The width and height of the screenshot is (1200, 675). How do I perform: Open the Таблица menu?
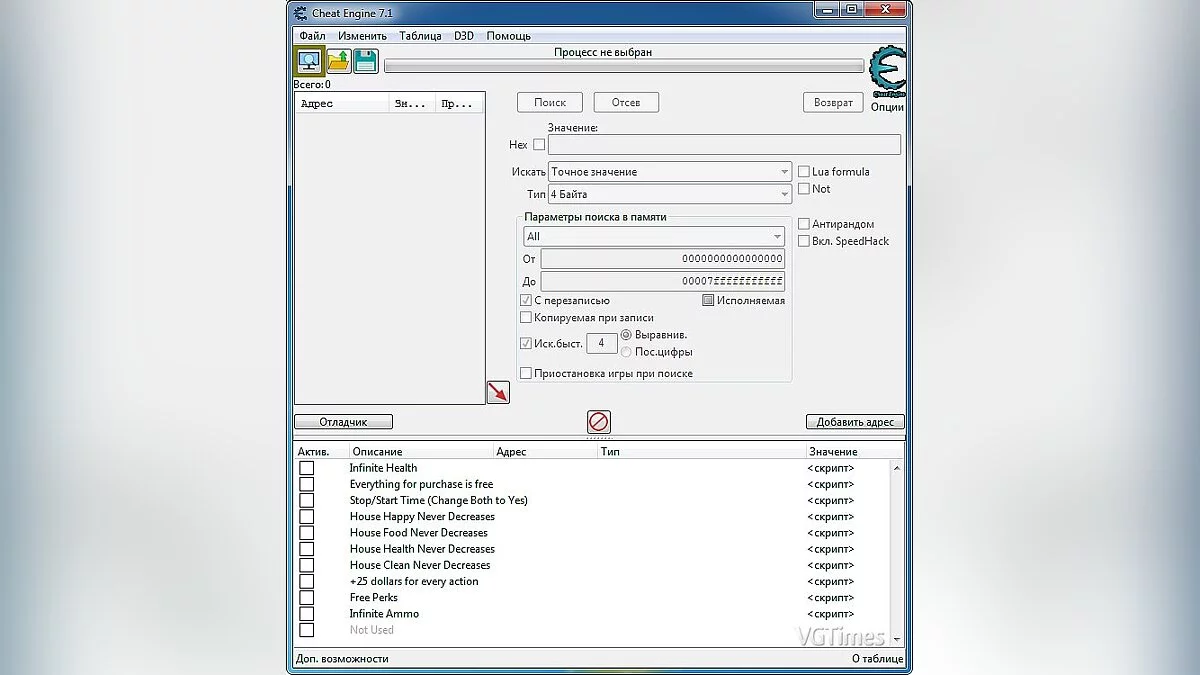pos(420,35)
